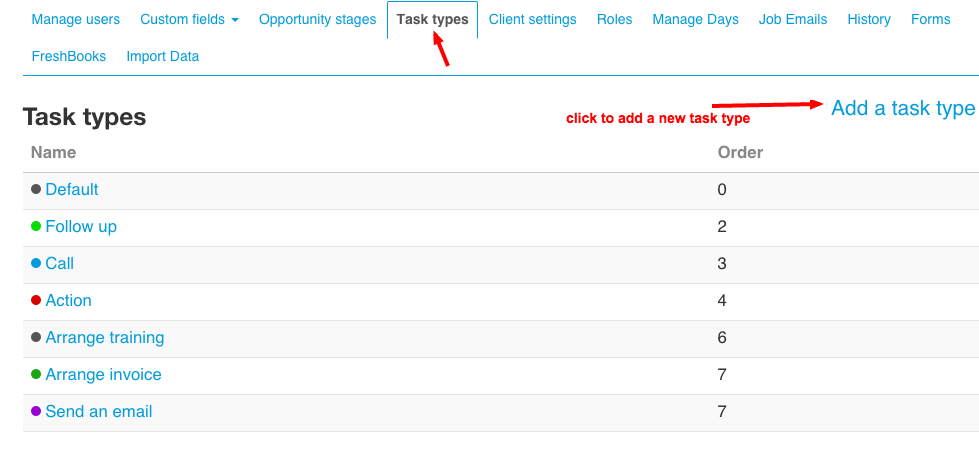Open the Manage Days tab
Image resolution: width=979 pixels, height=455 pixels.
pos(695,20)
